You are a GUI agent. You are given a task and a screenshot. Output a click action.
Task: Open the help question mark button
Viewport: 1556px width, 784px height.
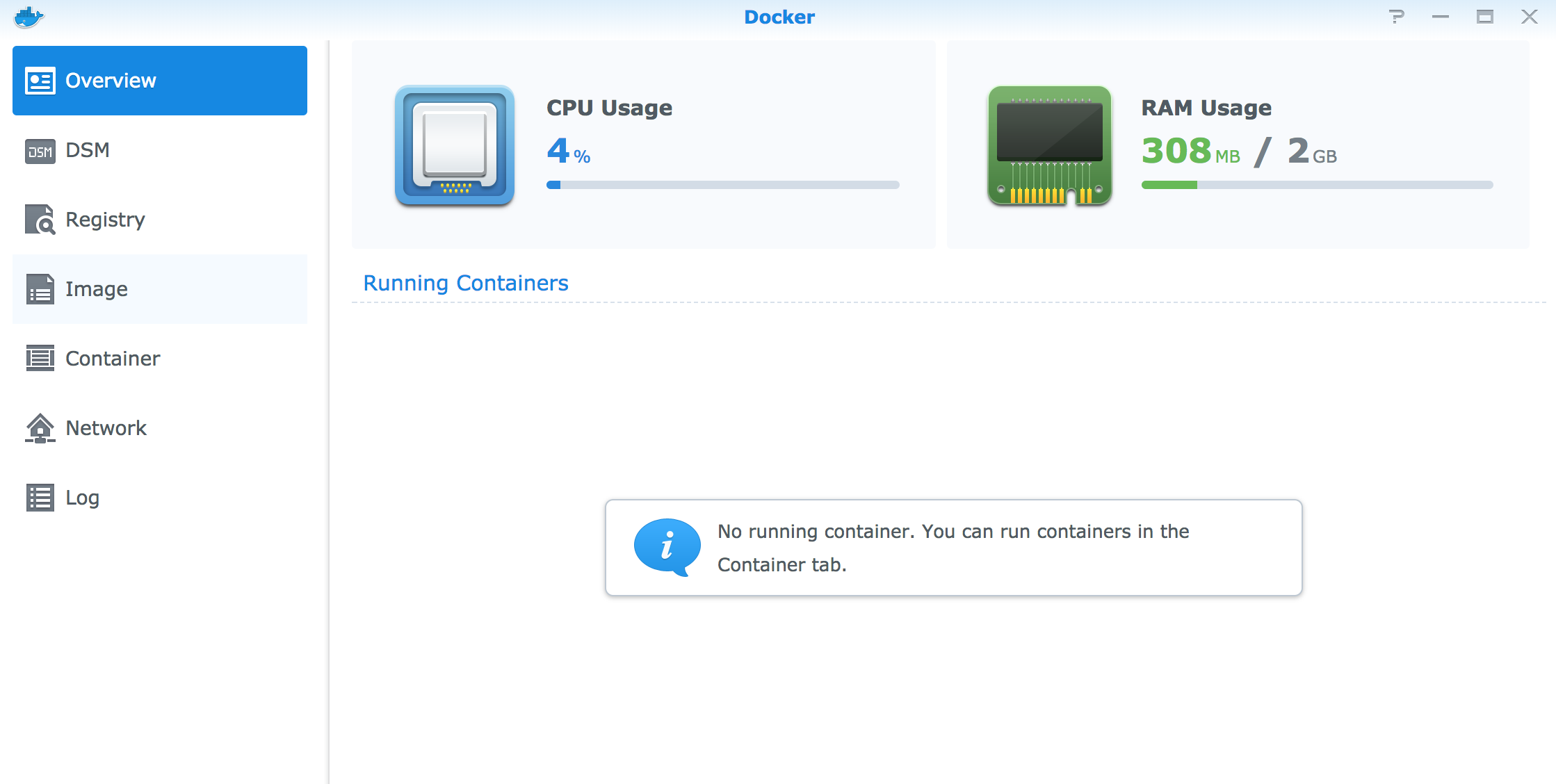point(1396,17)
